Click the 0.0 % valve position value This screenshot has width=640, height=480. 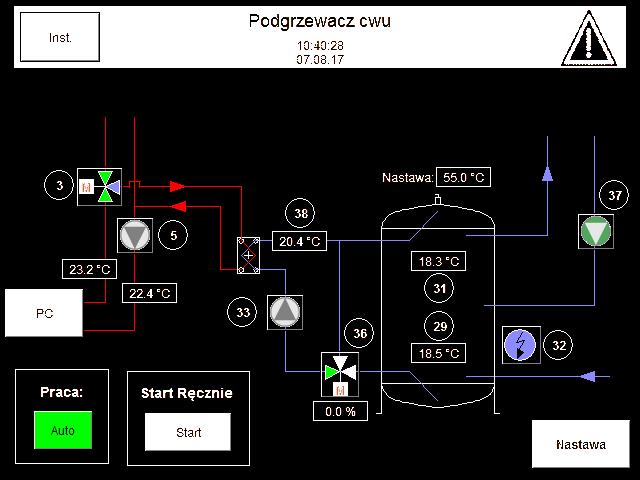coord(340,411)
